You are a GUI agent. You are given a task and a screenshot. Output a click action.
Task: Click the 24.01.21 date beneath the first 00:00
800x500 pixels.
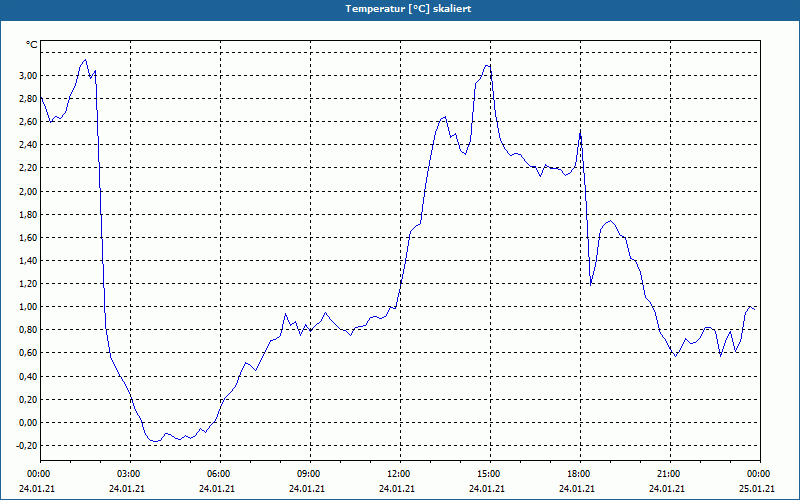[x=37, y=488]
